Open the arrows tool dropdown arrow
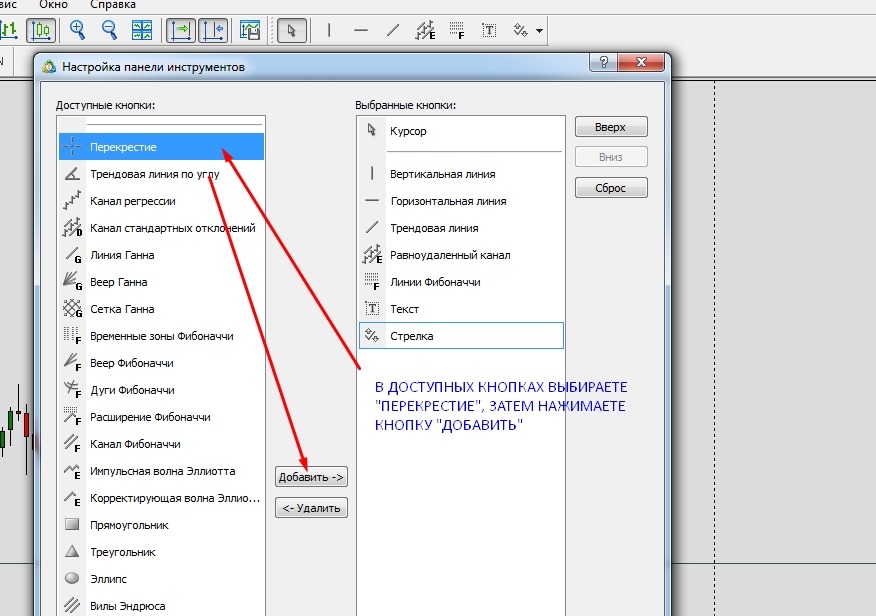876x616 pixels. [539, 31]
